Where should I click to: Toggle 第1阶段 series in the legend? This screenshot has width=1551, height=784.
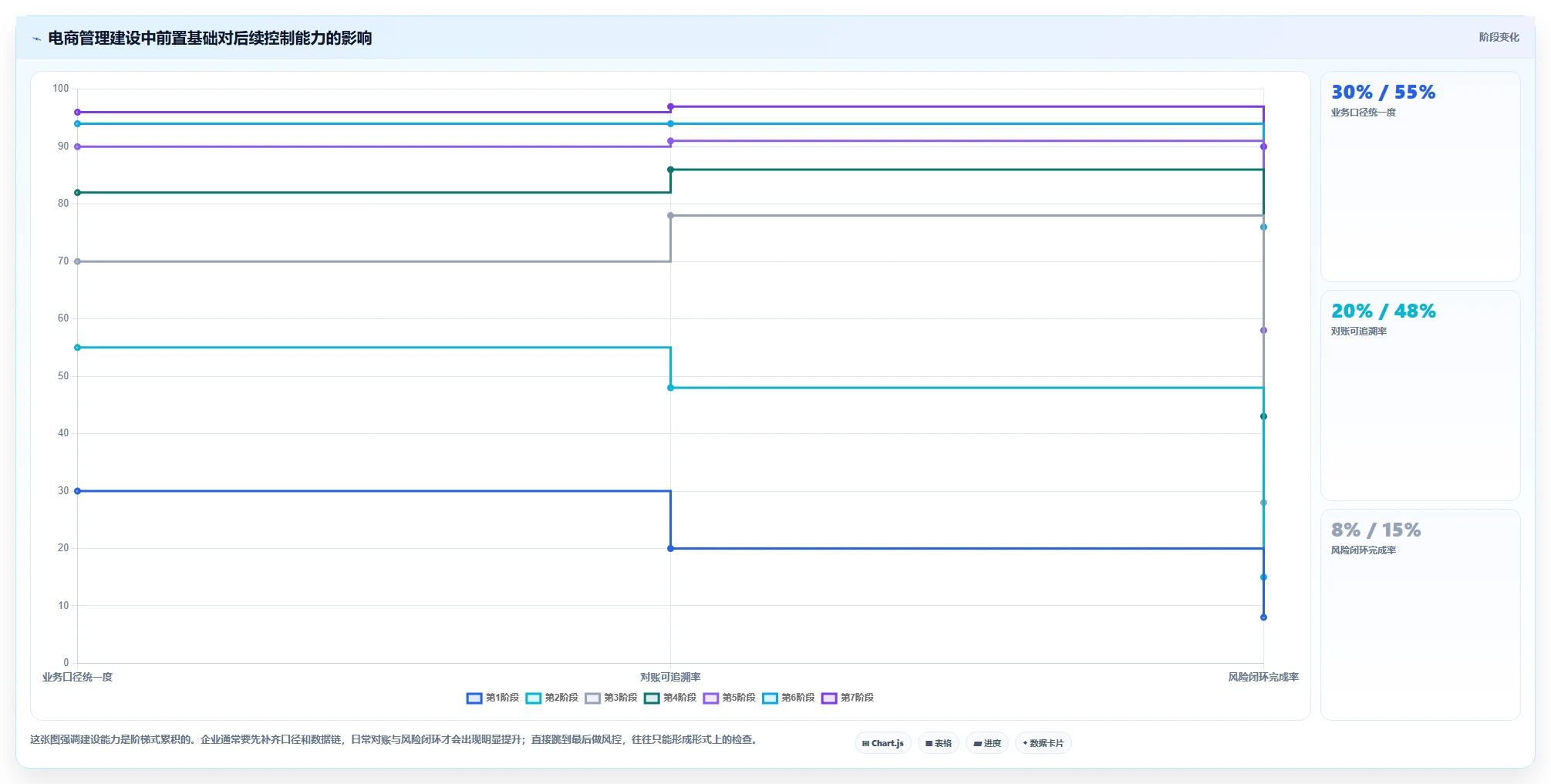tap(493, 698)
